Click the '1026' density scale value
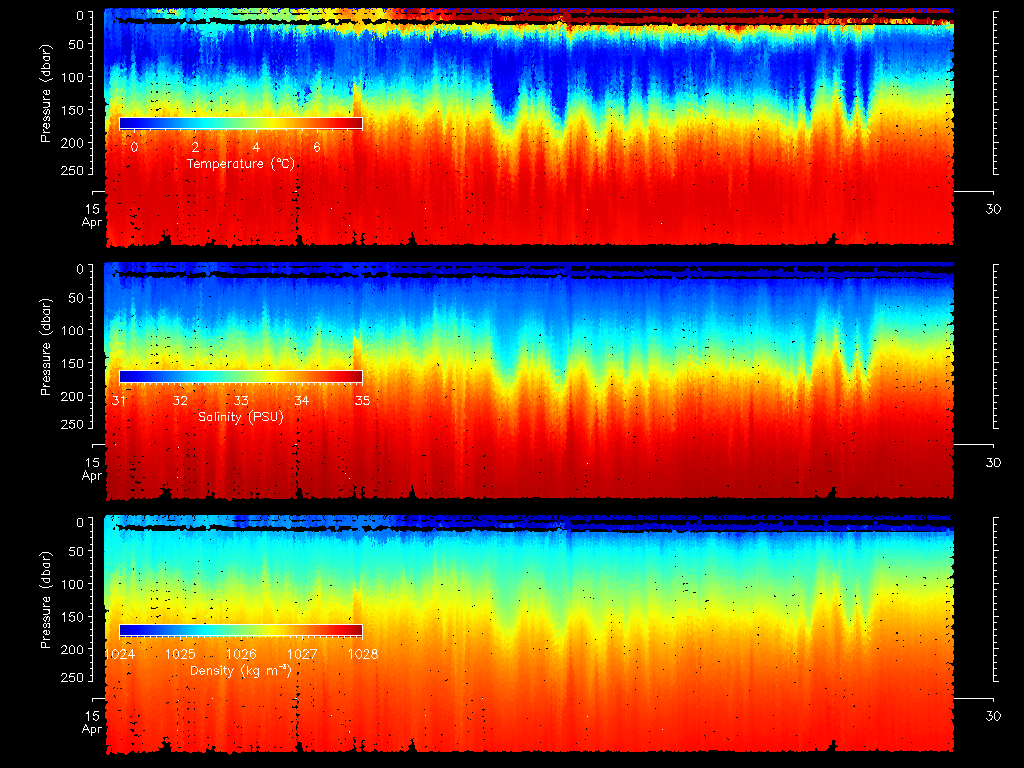 click(241, 654)
